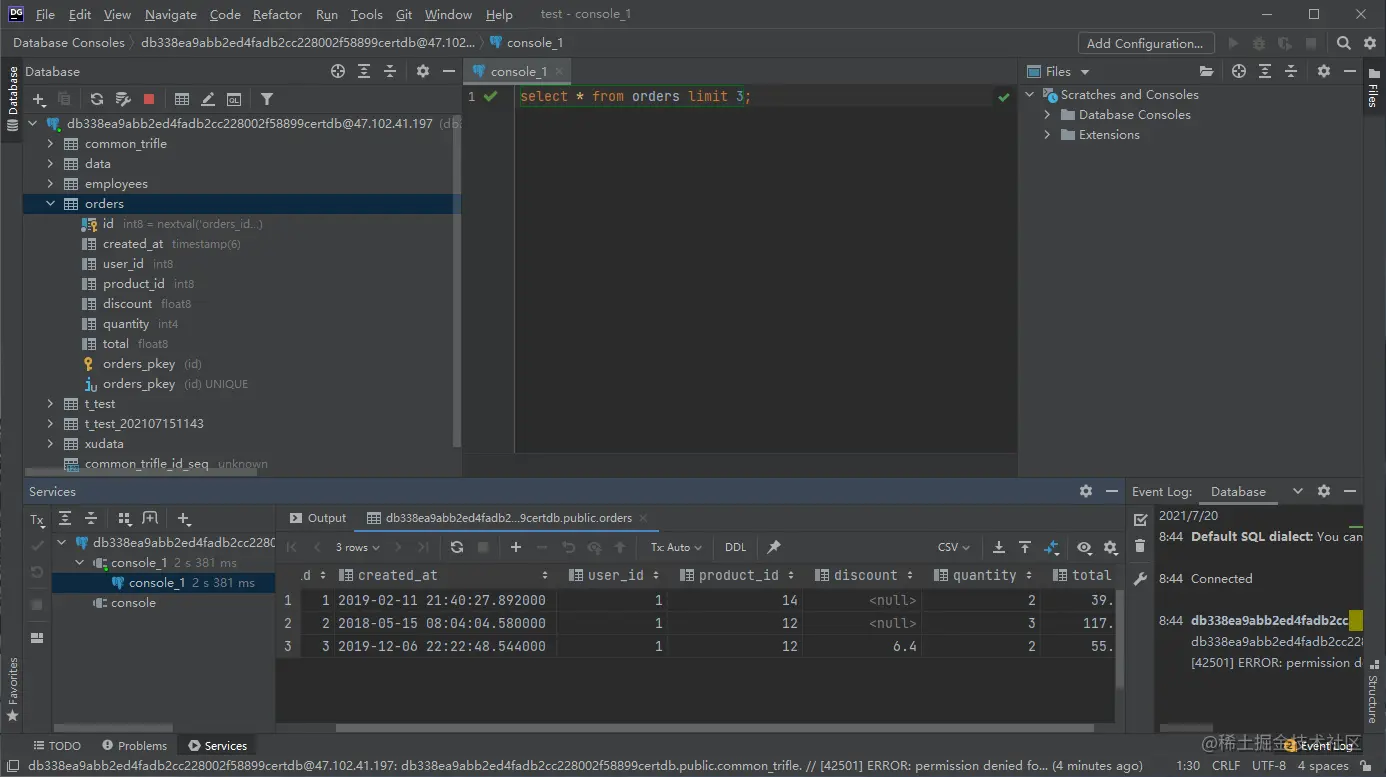Switch to the Output tab
This screenshot has height=777, width=1386.
pyautogui.click(x=317, y=518)
